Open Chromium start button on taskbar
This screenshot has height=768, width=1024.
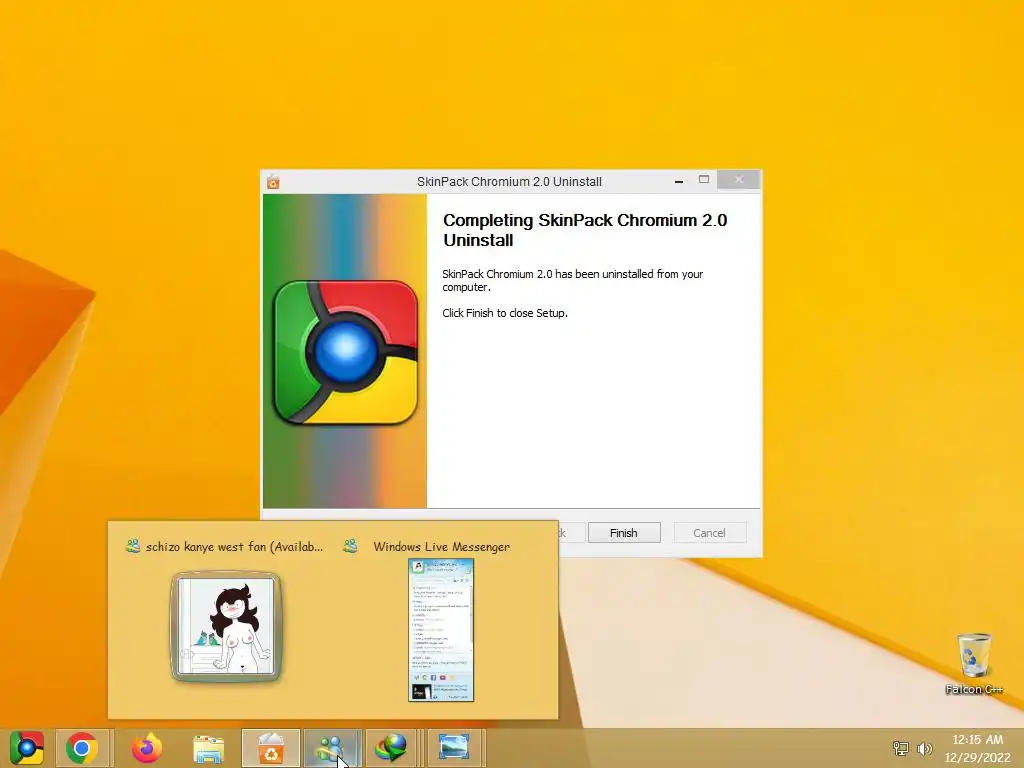click(26, 748)
